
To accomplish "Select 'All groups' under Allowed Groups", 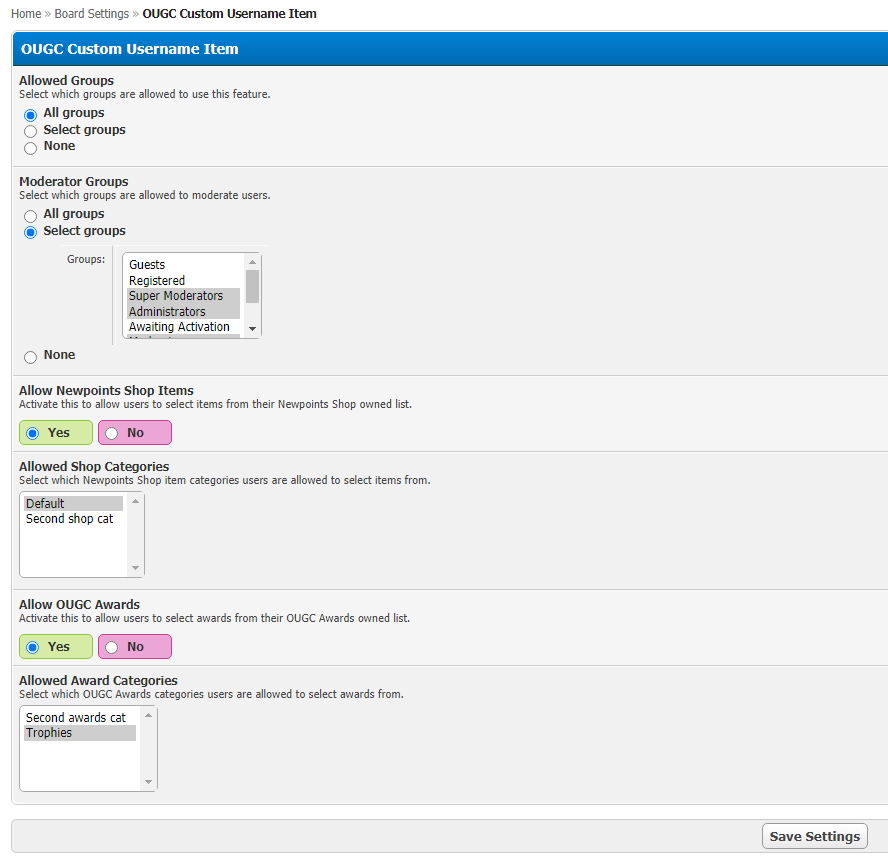I will [x=31, y=115].
